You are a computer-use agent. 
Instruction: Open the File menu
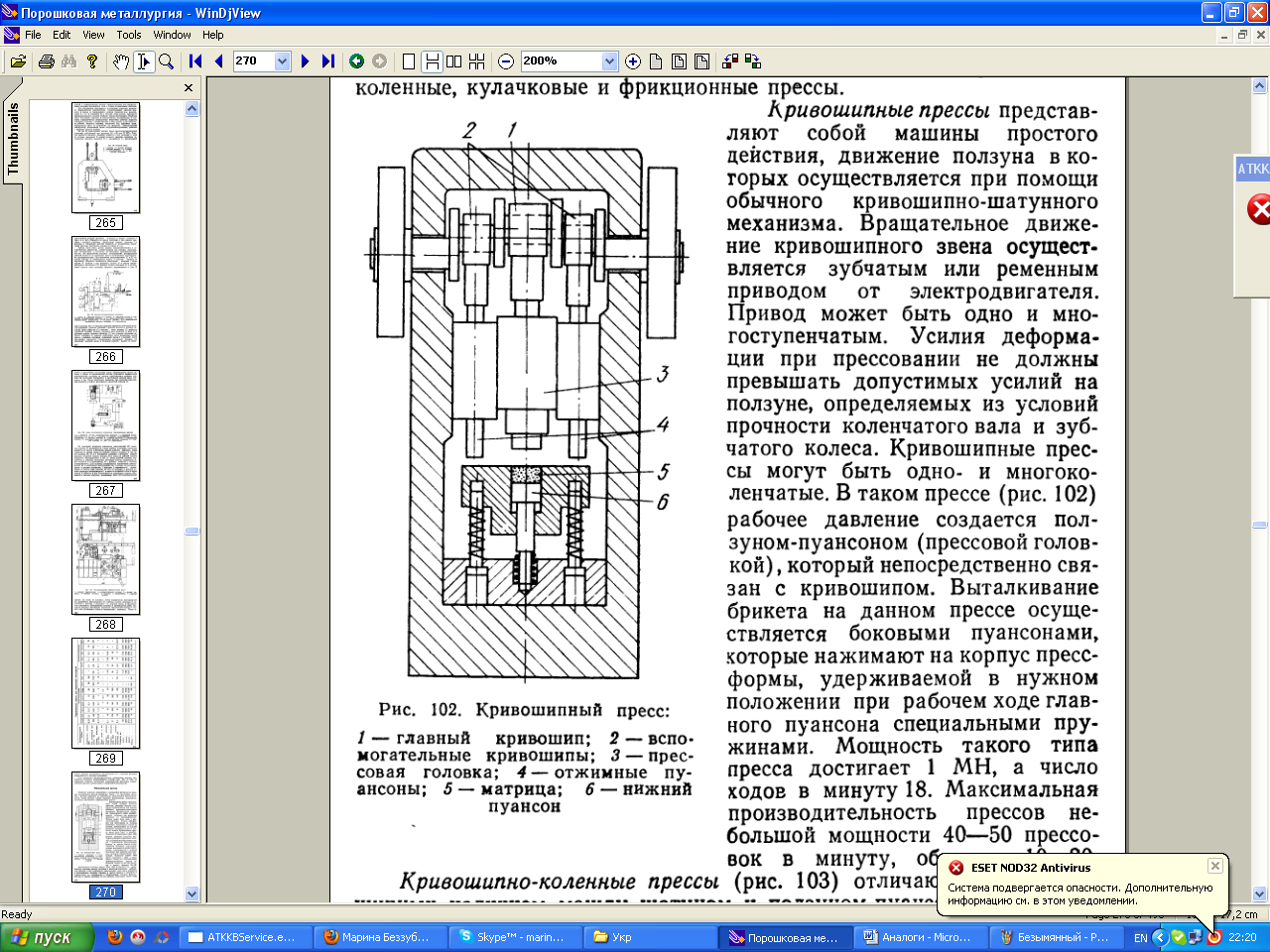pos(33,35)
